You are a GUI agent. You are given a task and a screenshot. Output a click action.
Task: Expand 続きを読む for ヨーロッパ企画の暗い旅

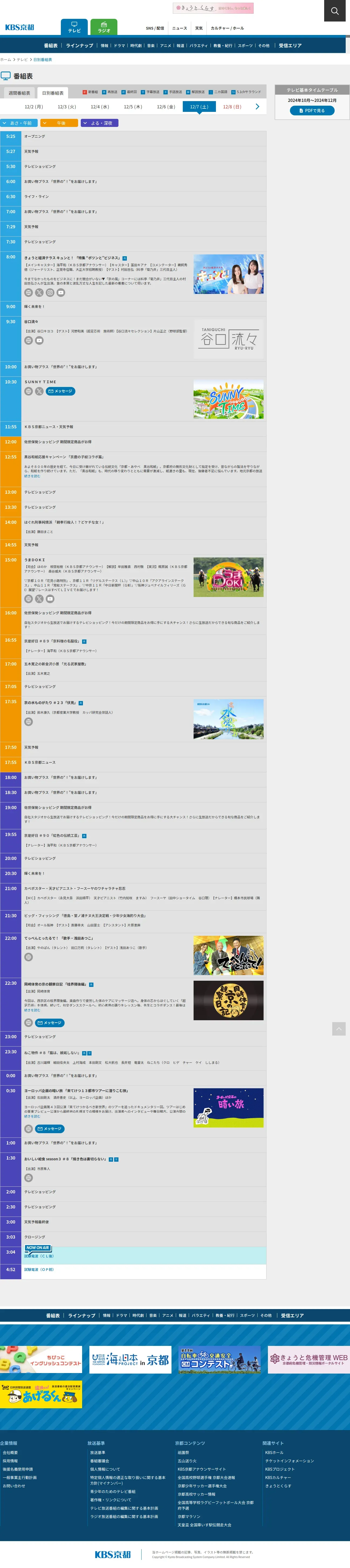click(32, 1116)
